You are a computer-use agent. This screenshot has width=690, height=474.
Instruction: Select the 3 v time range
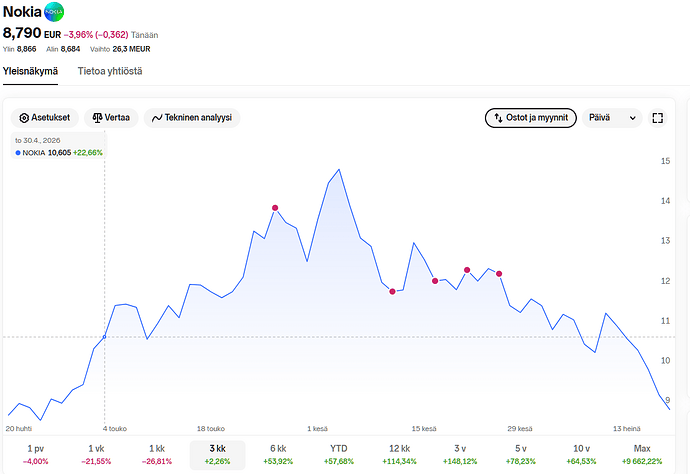click(x=460, y=455)
